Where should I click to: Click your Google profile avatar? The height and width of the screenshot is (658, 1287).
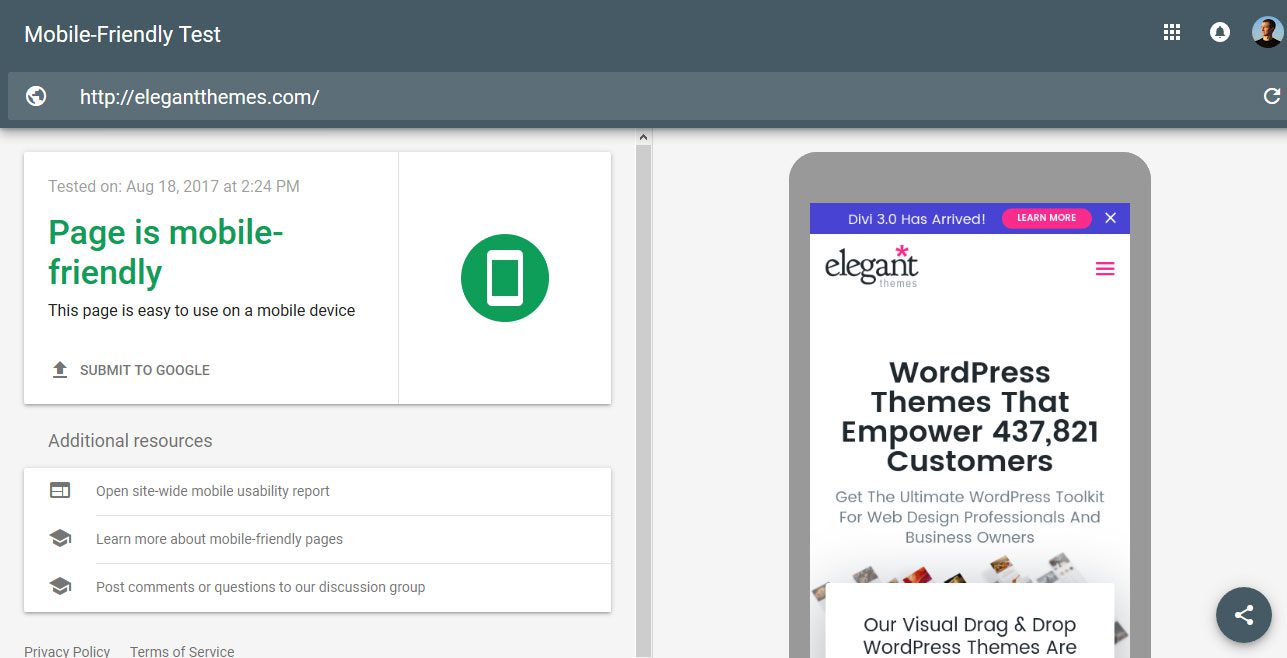[1266, 32]
